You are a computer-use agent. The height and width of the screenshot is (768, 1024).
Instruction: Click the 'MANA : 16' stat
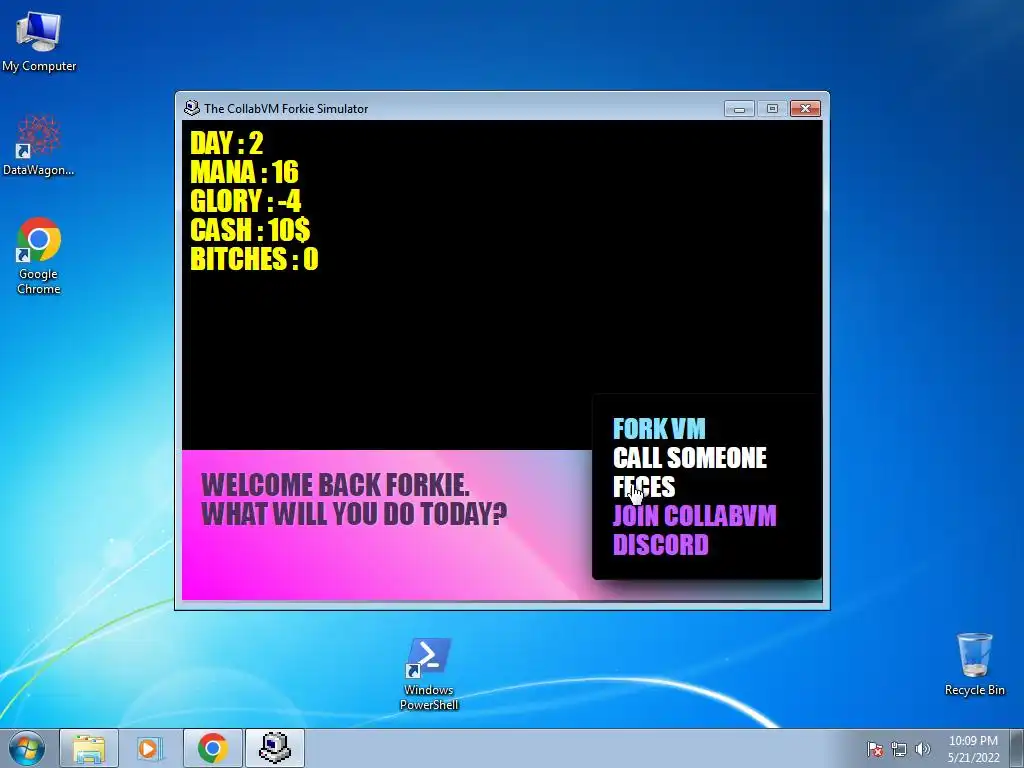(244, 172)
